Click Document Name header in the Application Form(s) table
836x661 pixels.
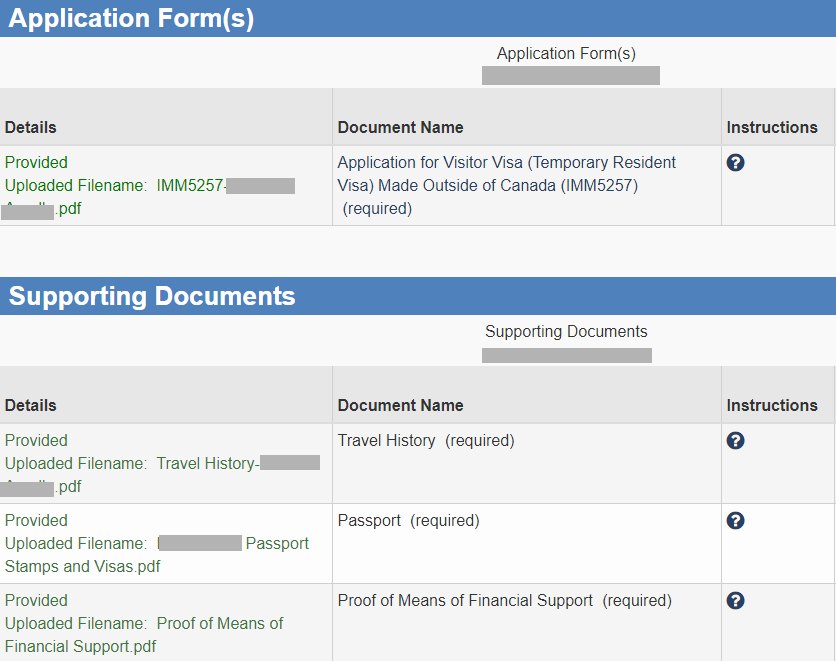(400, 127)
